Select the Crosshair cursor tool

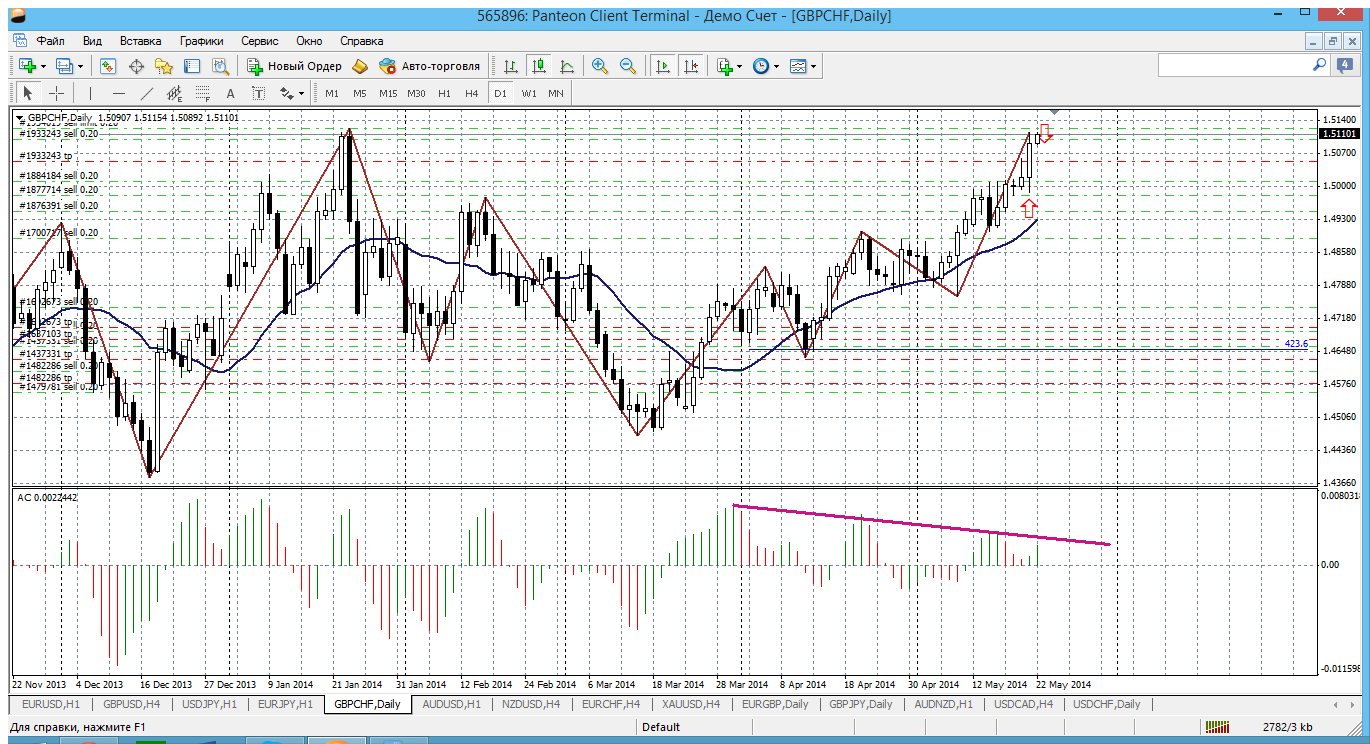pos(57,93)
